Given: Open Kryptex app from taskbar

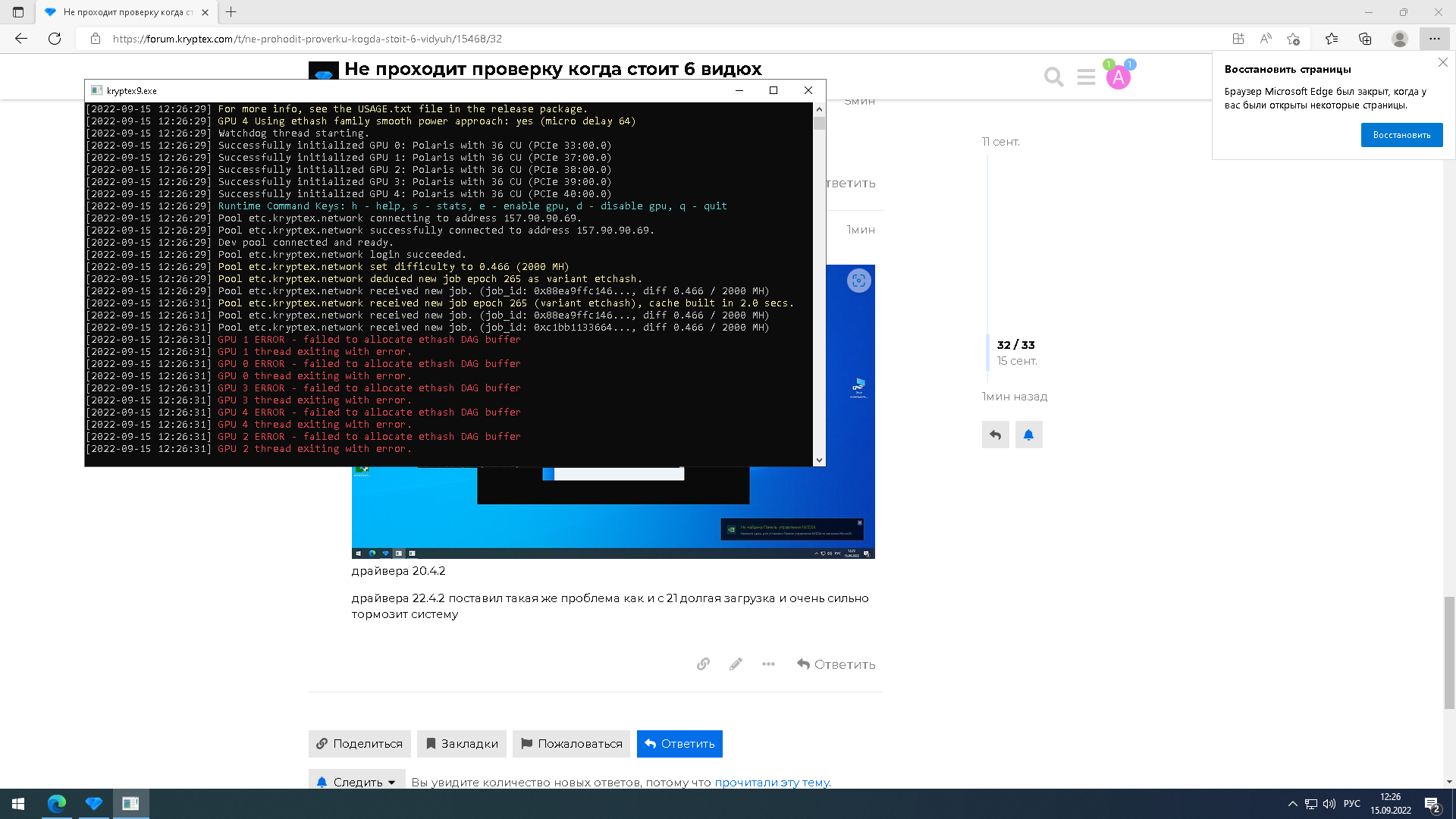Looking at the screenshot, I should click(94, 804).
